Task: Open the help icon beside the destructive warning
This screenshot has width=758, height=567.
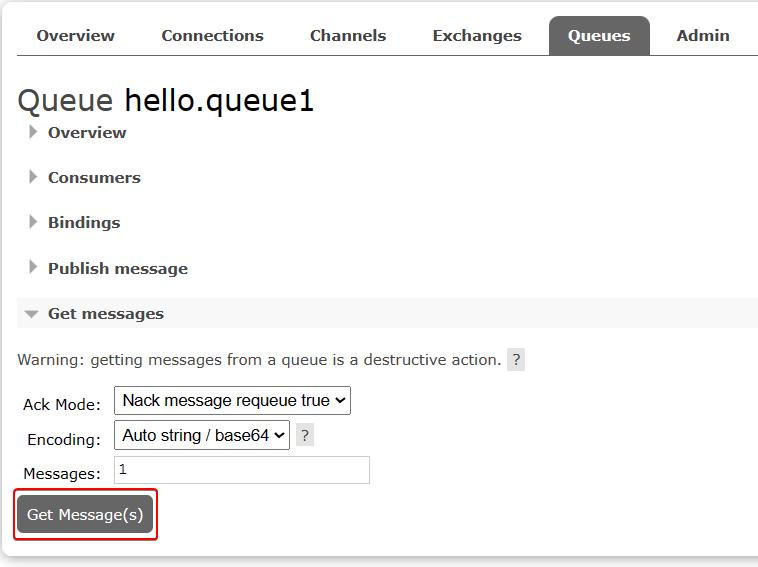Action: tap(515, 360)
